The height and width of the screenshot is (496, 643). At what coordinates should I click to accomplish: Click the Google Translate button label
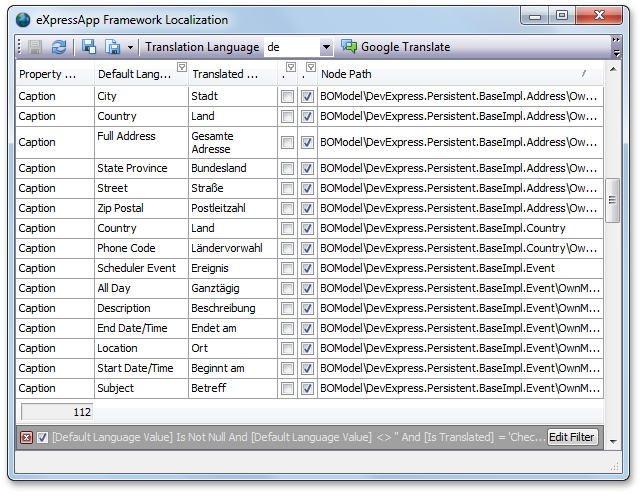[405, 47]
